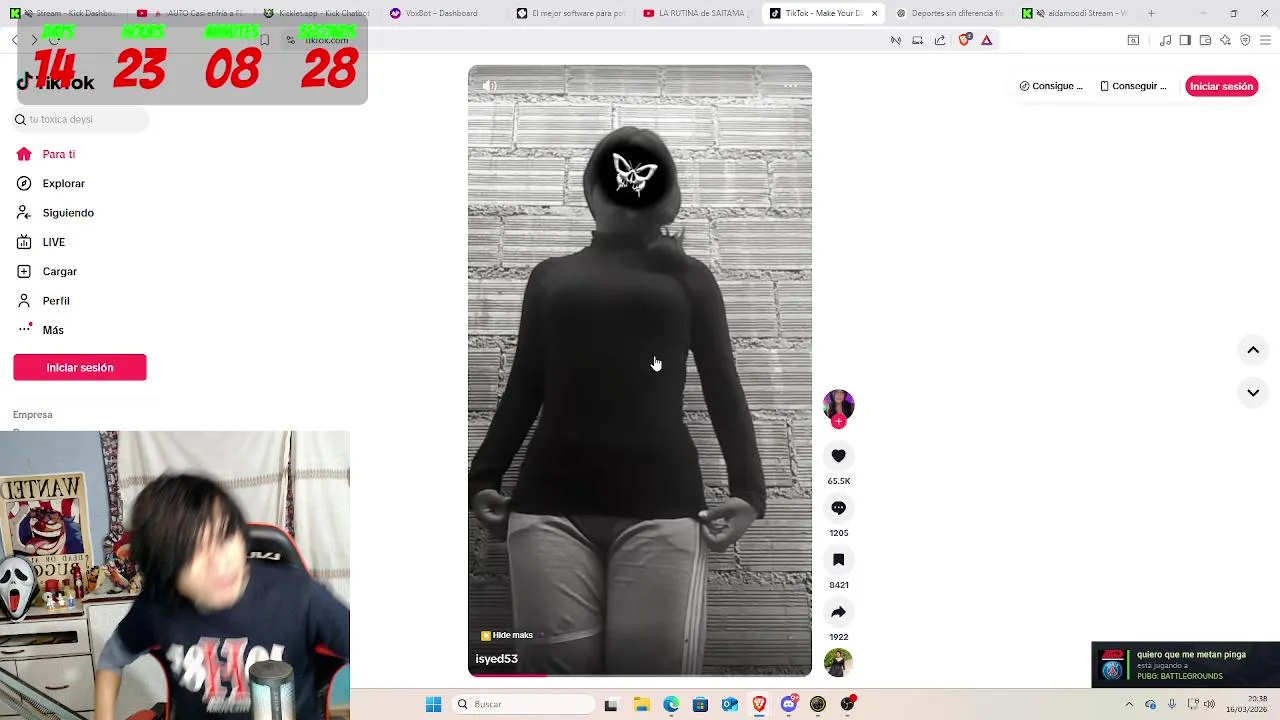Go to the previous video arrow
Image resolution: width=1280 pixels, height=720 pixels.
[1253, 350]
